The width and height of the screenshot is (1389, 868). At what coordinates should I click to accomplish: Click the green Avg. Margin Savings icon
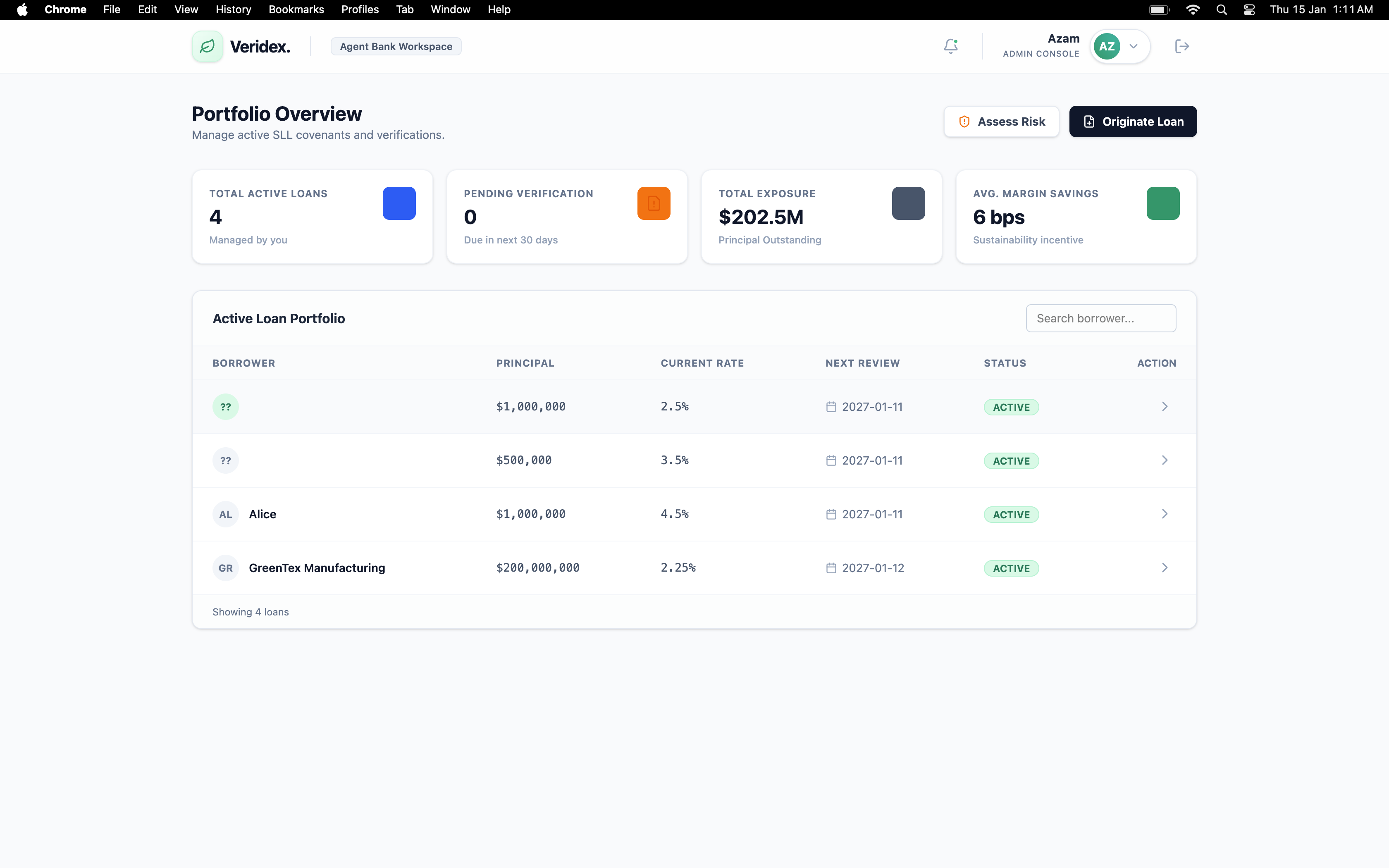[x=1162, y=203]
